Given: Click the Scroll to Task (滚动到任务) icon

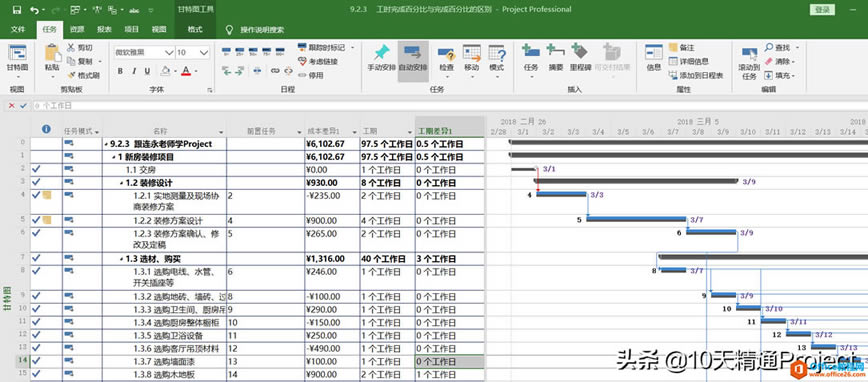Looking at the screenshot, I should pos(750,53).
